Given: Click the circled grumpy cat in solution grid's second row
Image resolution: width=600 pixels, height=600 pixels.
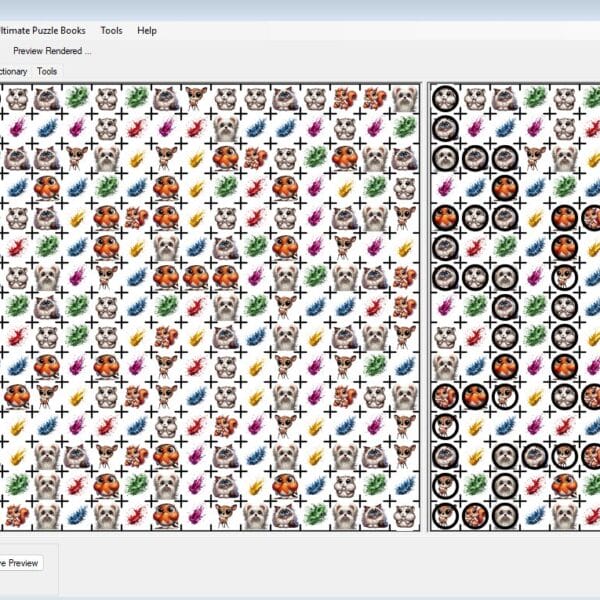Looking at the screenshot, I should (x=446, y=127).
